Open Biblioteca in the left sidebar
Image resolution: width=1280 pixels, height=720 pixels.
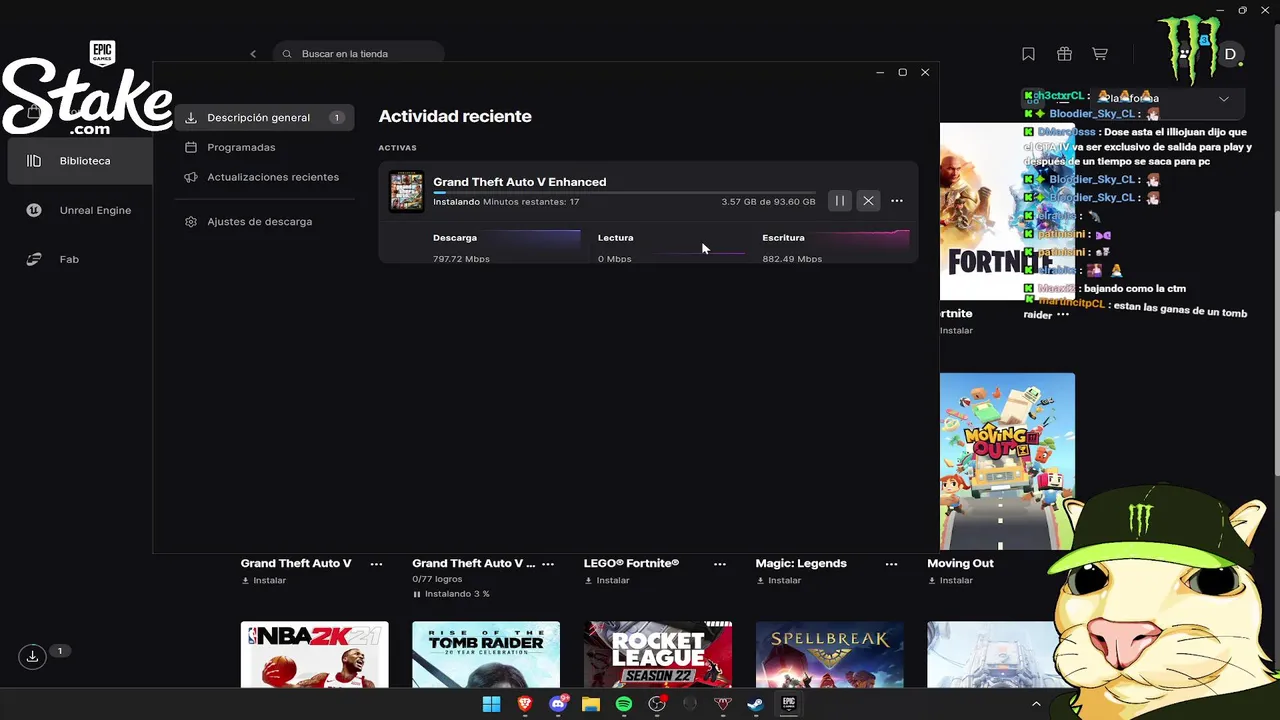(80, 161)
